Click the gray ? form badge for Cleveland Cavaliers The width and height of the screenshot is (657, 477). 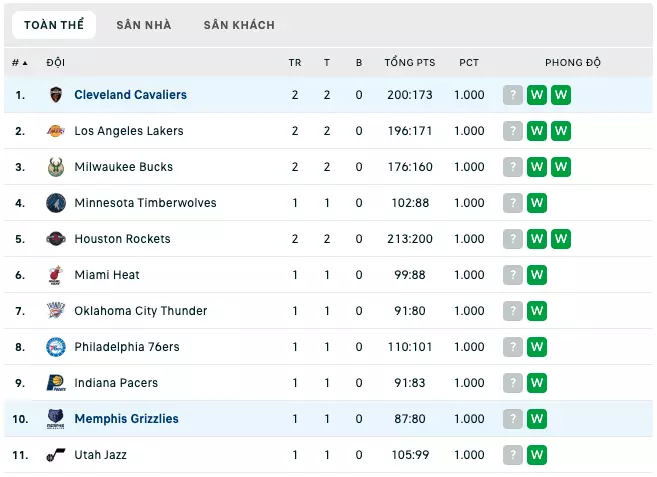pyautogui.click(x=512, y=95)
